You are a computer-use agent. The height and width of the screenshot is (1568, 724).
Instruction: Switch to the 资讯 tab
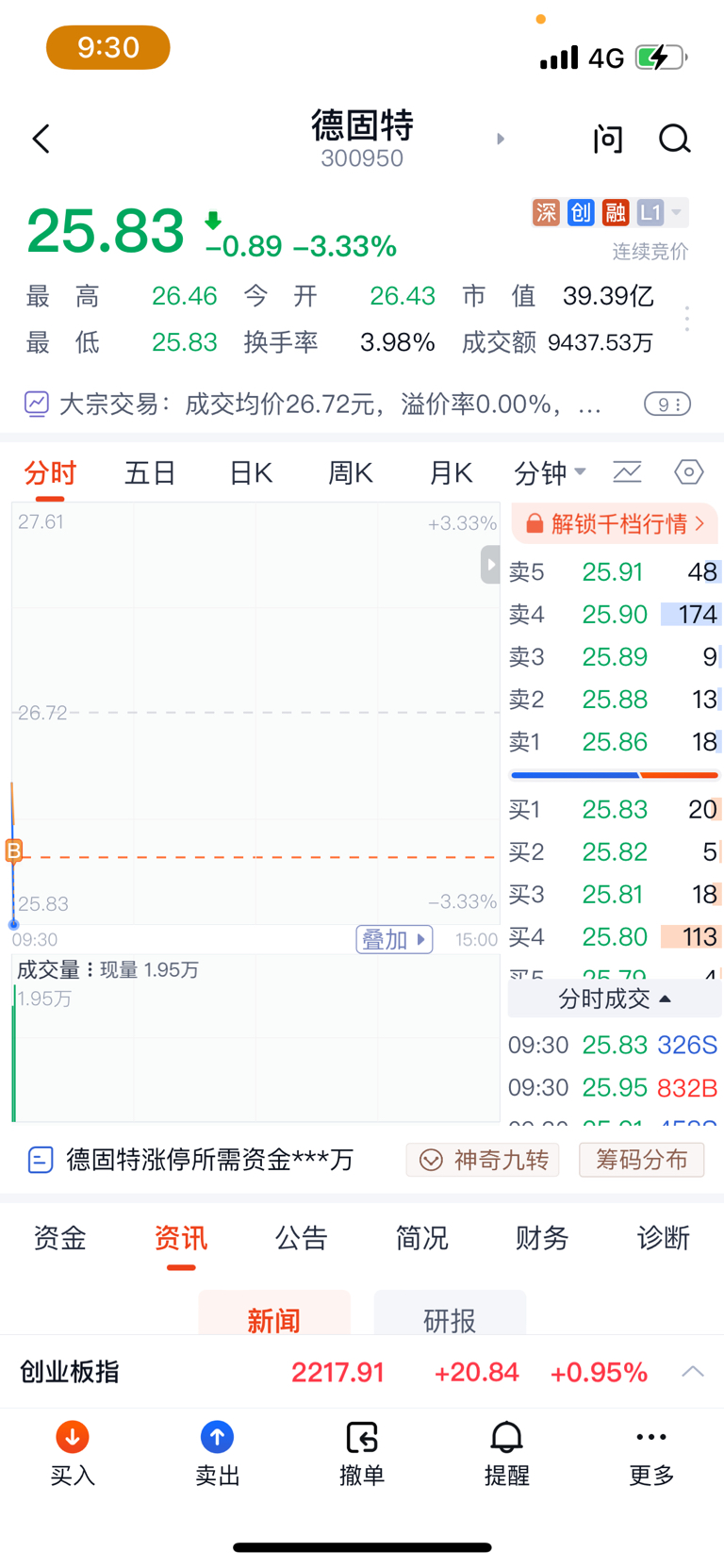[181, 1238]
